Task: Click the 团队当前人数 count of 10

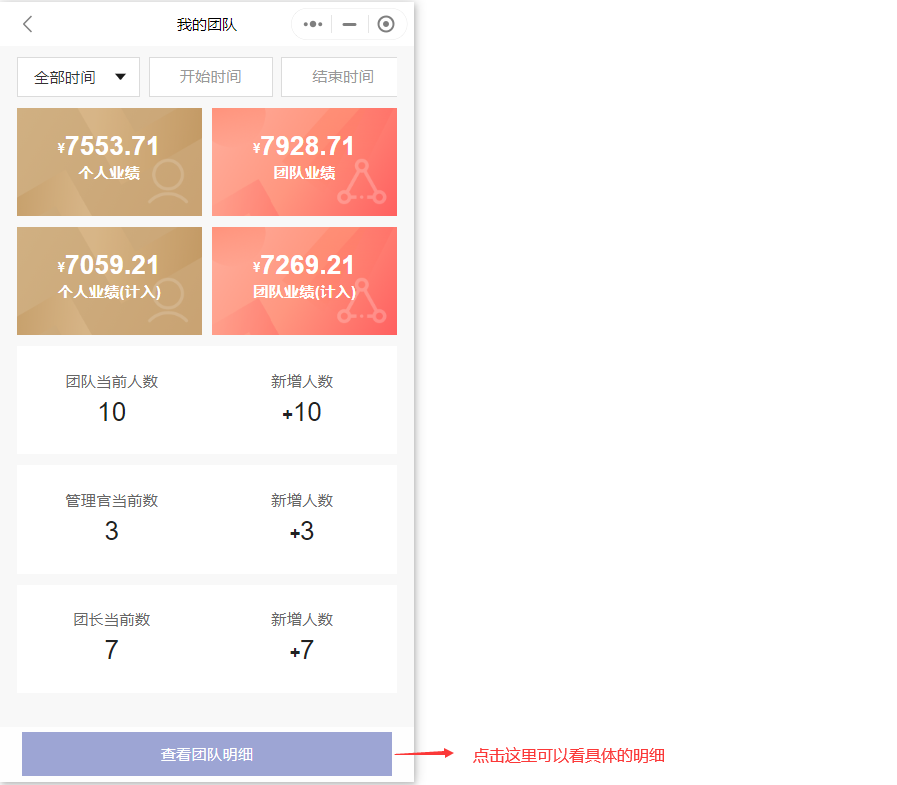Action: pos(112,412)
